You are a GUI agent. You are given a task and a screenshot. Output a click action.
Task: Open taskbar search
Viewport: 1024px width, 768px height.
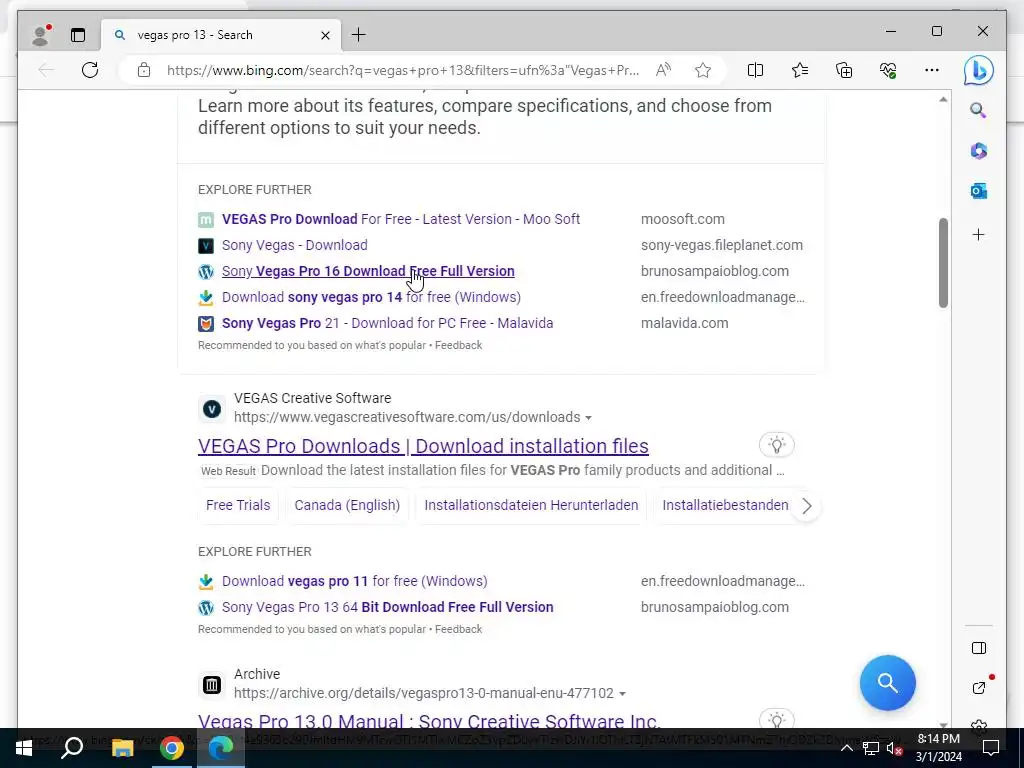tap(72, 748)
